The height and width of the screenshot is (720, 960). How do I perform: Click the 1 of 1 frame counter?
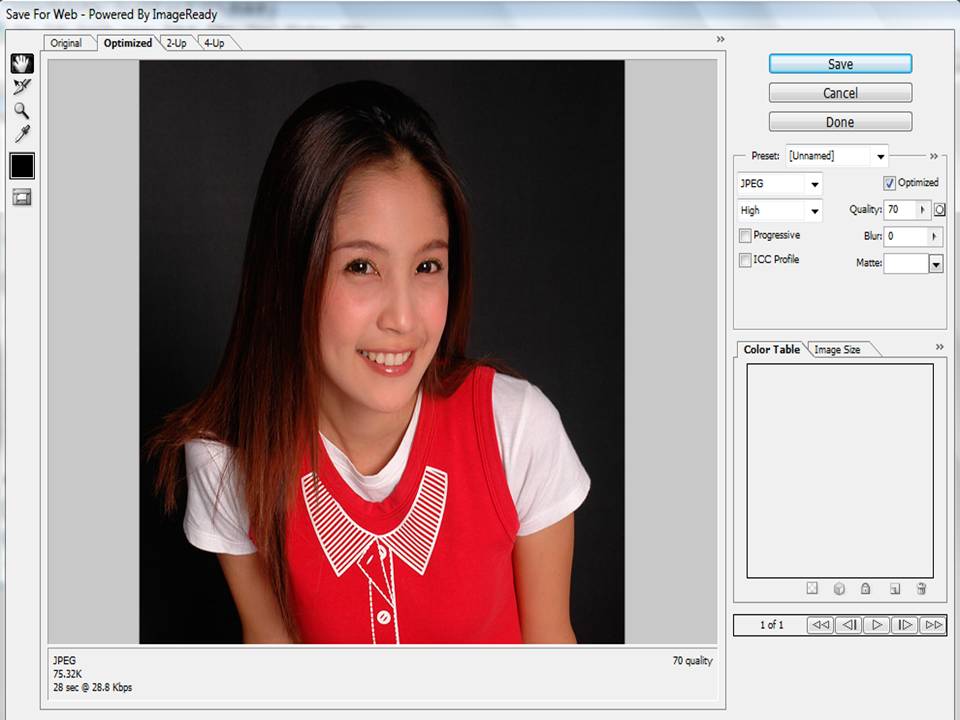[x=771, y=625]
